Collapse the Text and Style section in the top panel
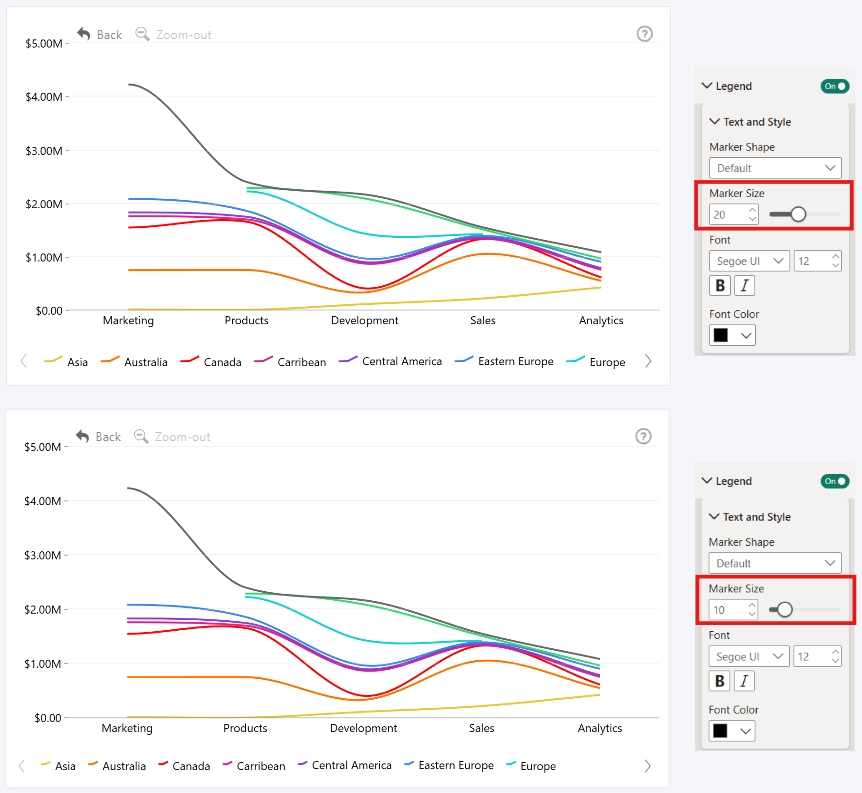The image size is (862, 793). tap(715, 122)
